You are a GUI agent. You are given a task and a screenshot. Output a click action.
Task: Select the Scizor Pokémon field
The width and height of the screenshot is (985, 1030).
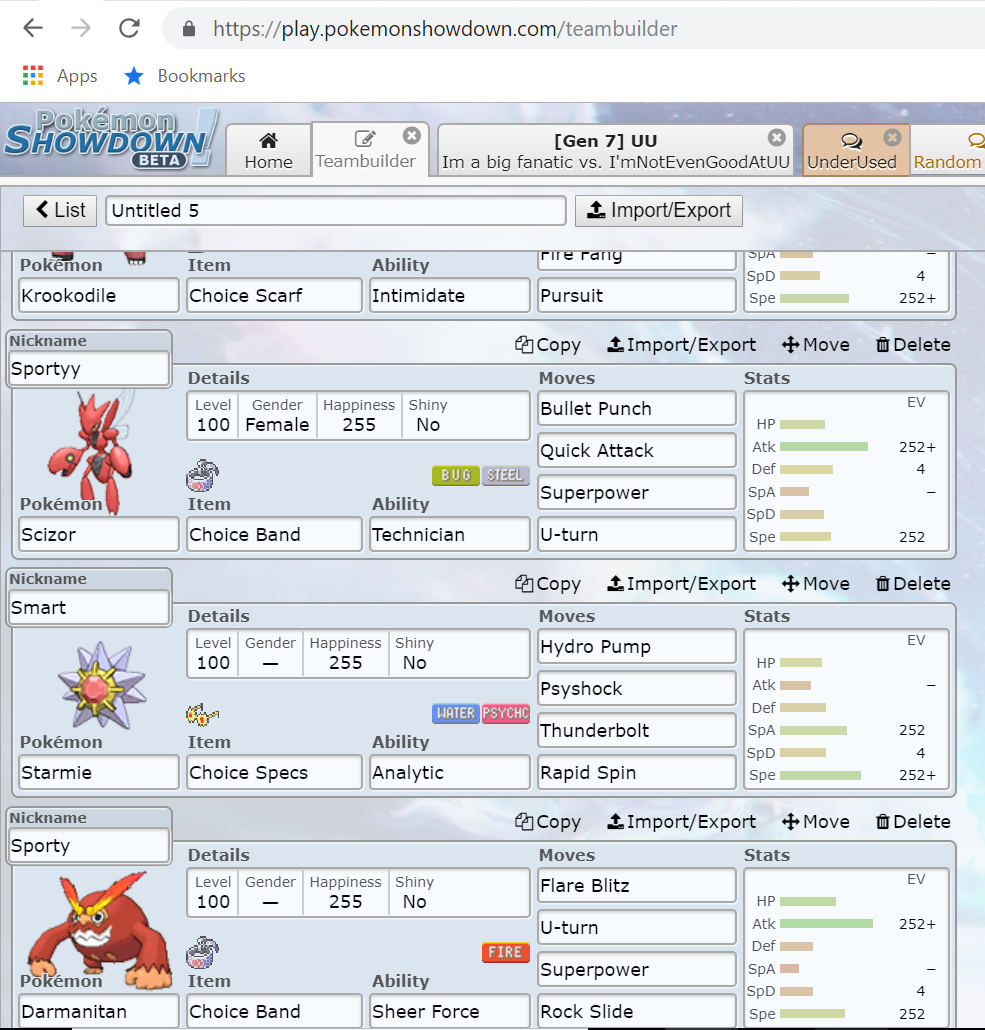tap(99, 535)
